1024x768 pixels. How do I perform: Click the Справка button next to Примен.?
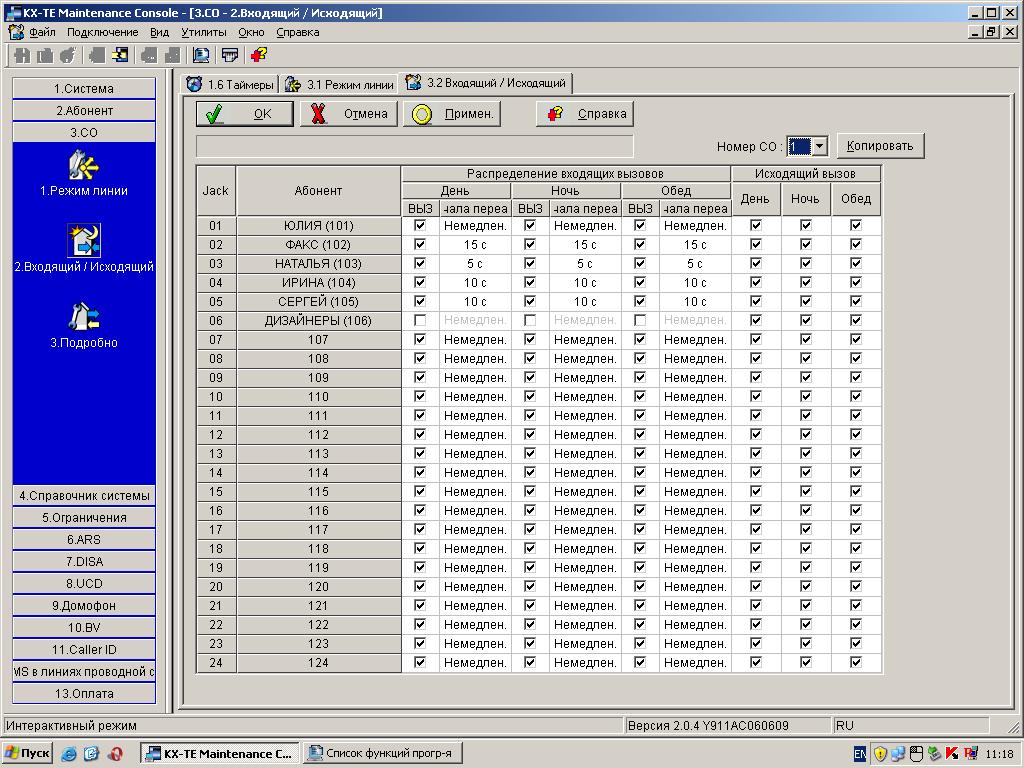point(585,114)
